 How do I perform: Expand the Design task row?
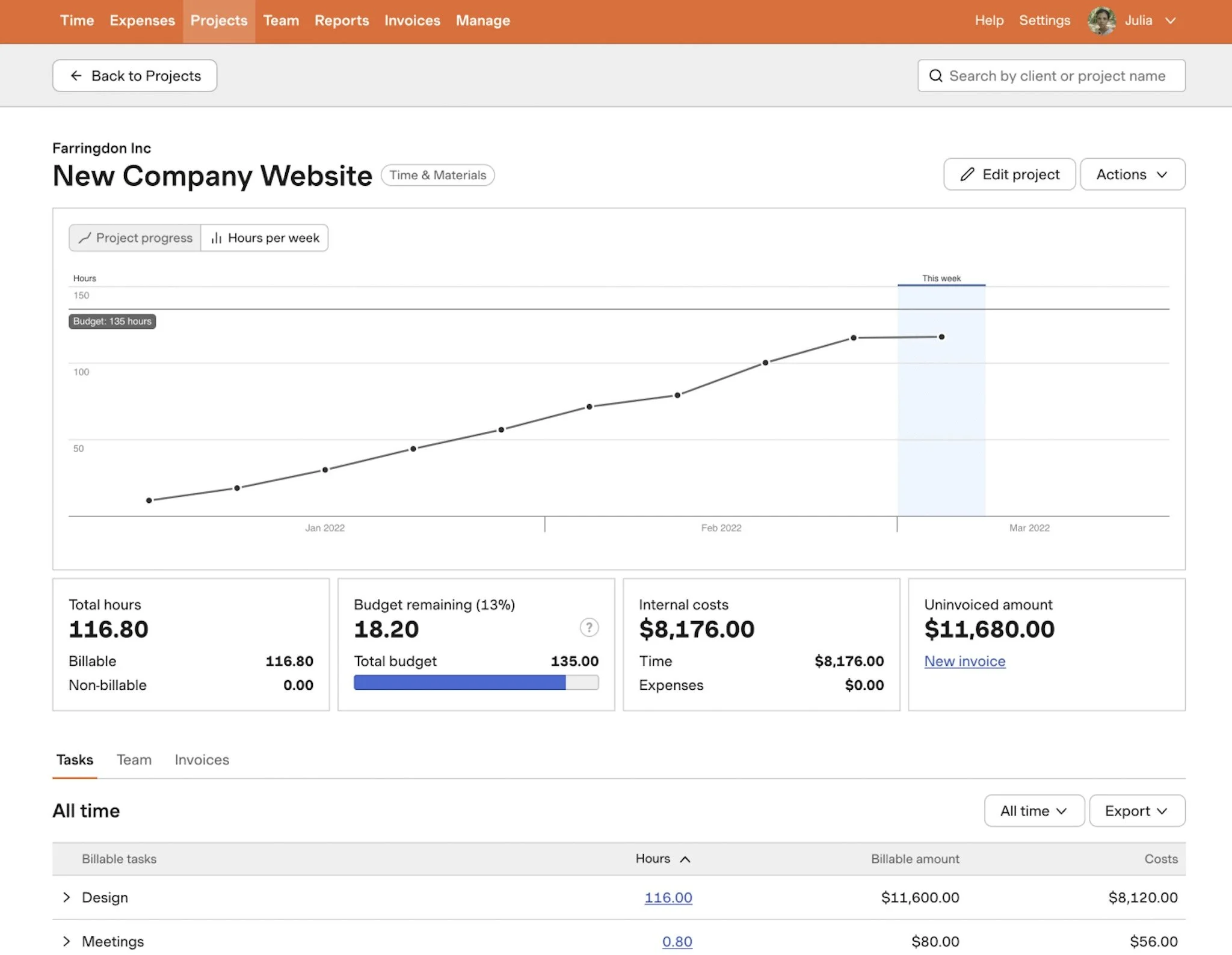[x=66, y=897]
